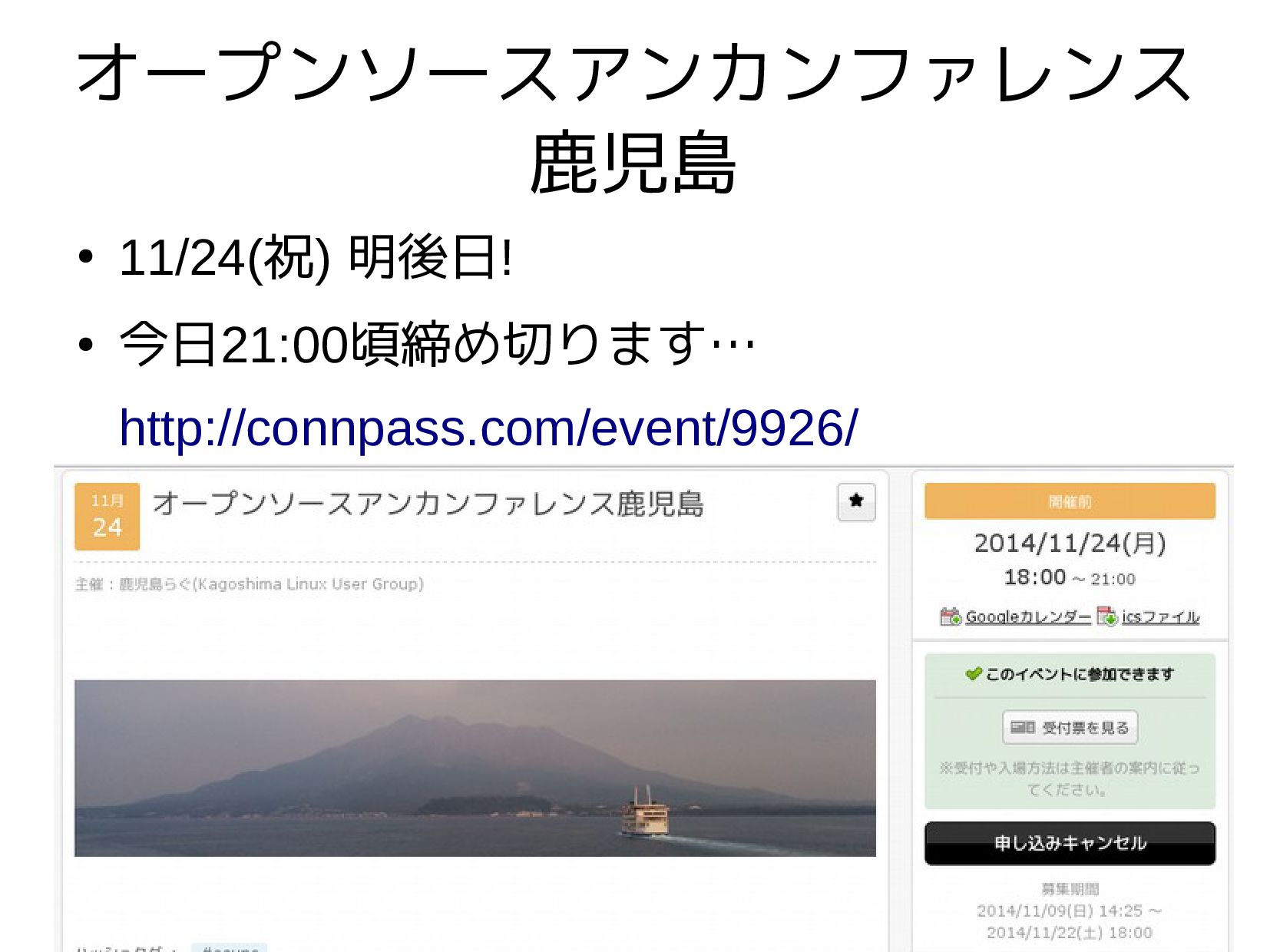Open the event title オープンソースアンカンファレンス鹿児島

[428, 504]
